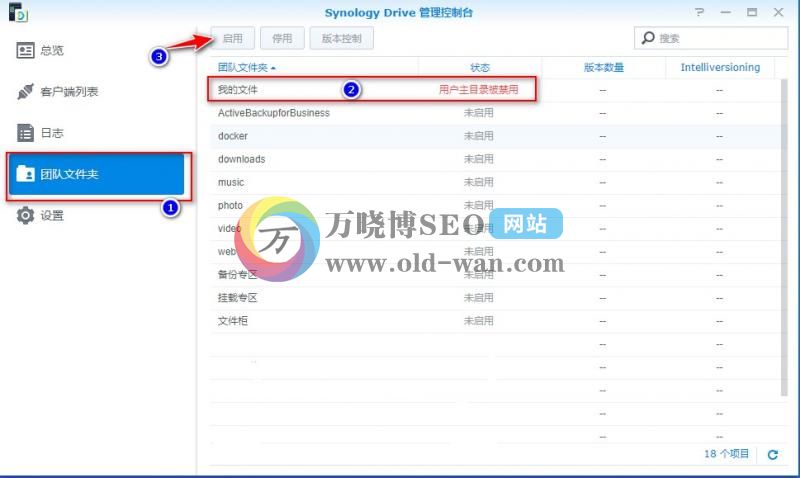Click 未启用 status of ActiveBackupforBusiness row
Screen dimensions: 800x478
coord(479,113)
